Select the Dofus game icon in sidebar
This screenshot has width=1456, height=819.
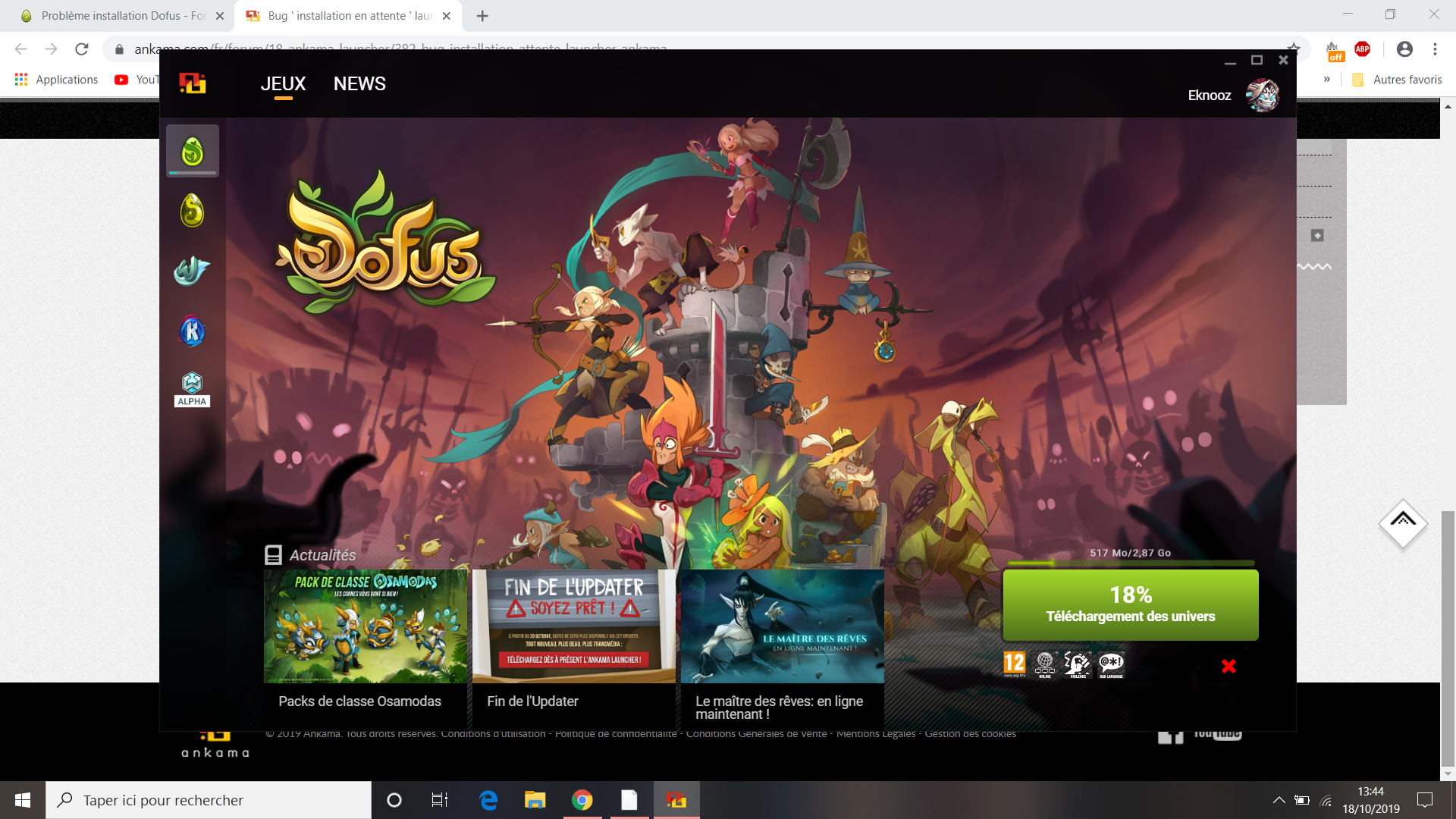(x=193, y=151)
